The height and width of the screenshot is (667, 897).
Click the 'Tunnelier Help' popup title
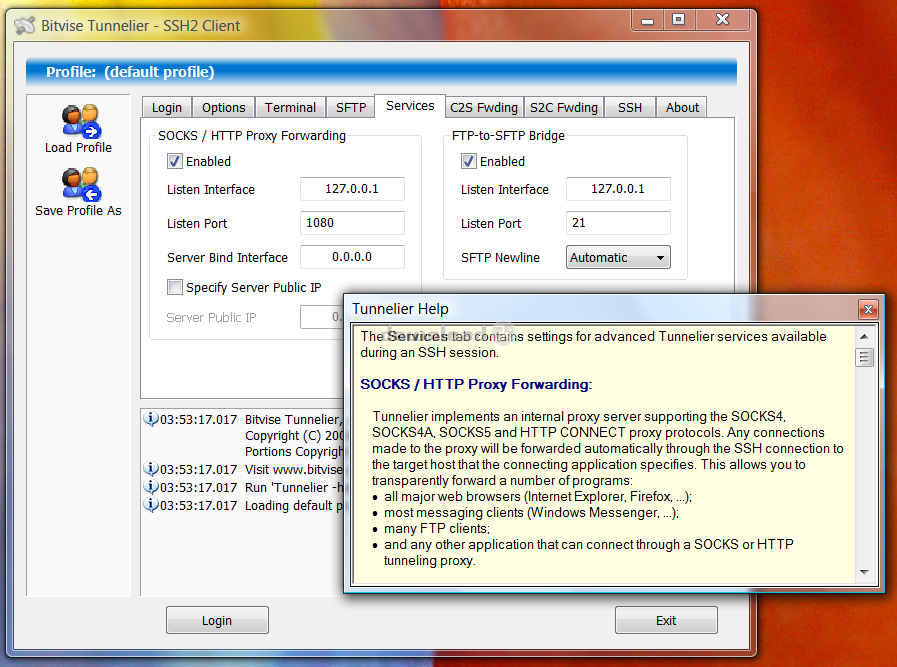coord(400,309)
